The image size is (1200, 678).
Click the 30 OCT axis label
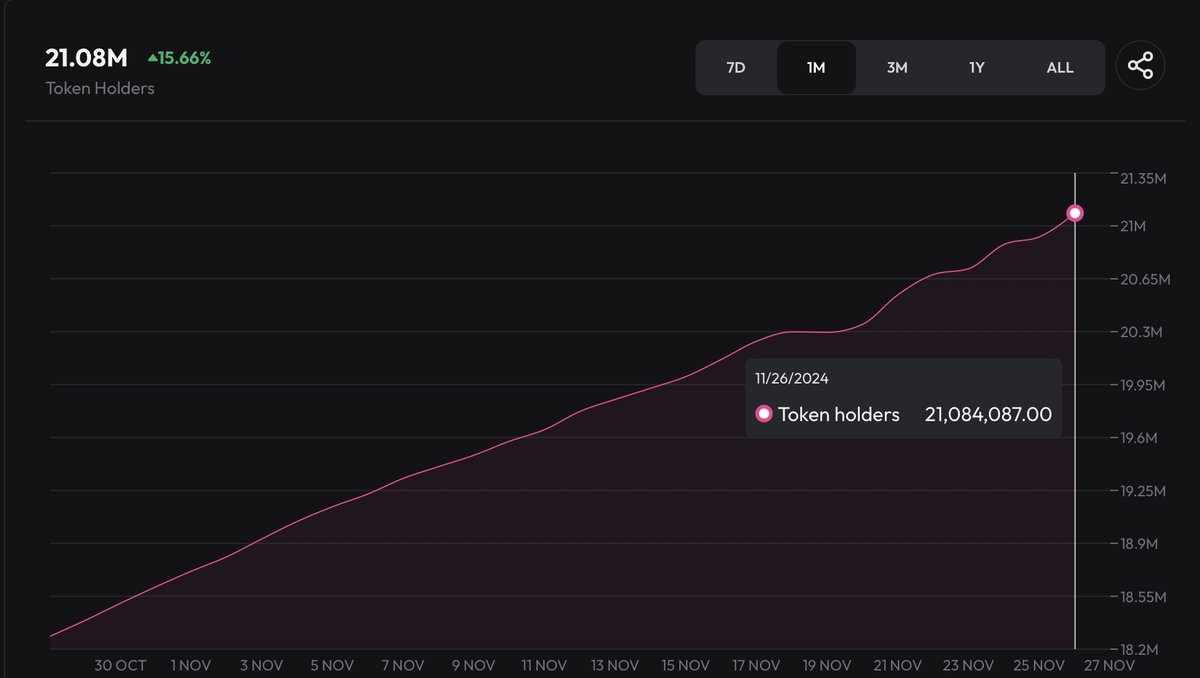119,665
